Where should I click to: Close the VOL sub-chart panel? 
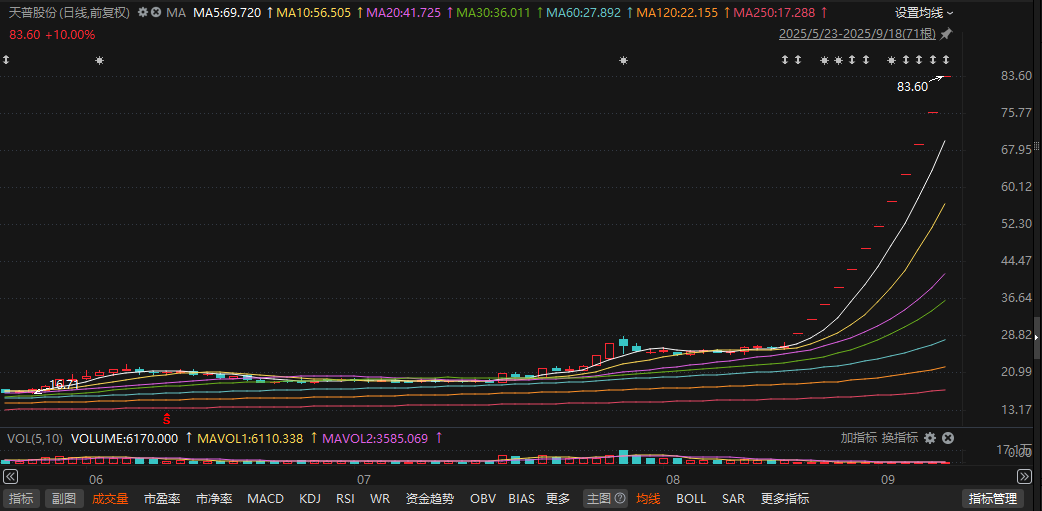pyautogui.click(x=947, y=438)
